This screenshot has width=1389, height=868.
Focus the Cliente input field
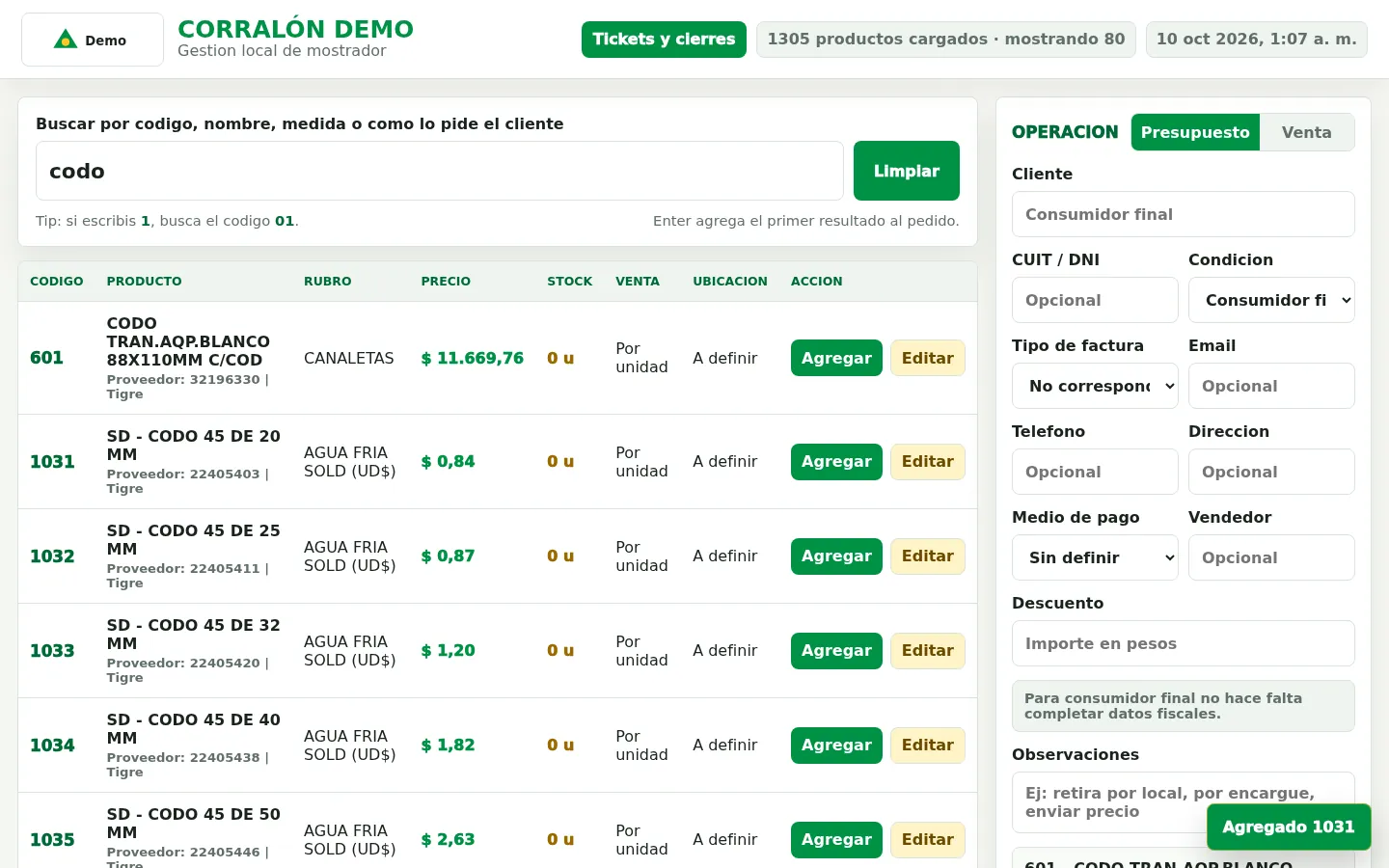[1184, 214]
